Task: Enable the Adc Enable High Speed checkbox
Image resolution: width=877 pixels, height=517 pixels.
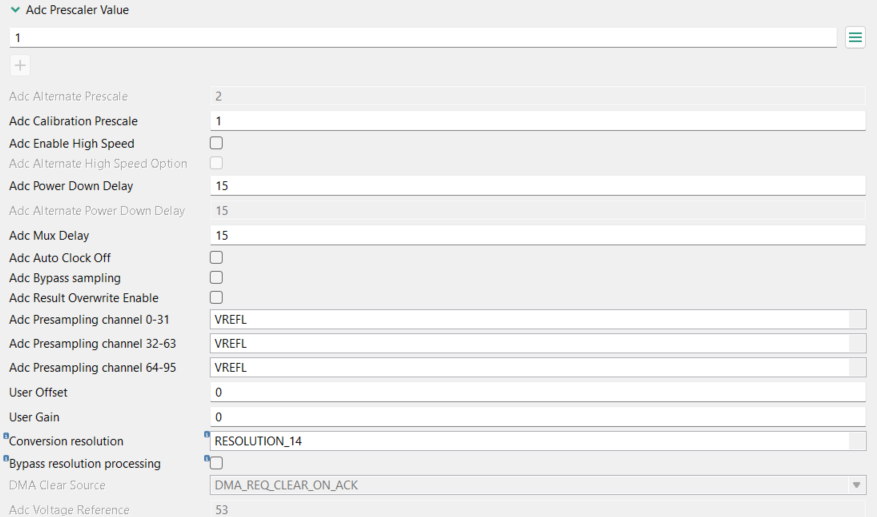Action: click(216, 144)
